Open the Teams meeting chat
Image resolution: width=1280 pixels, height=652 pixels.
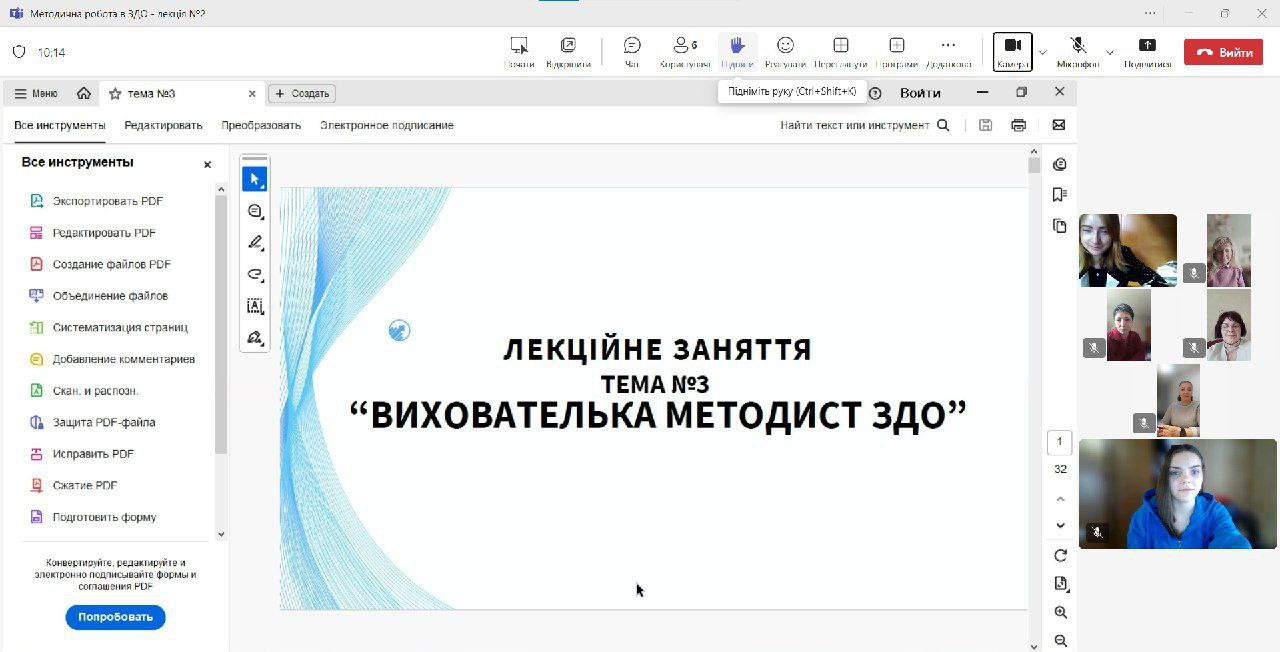632,51
